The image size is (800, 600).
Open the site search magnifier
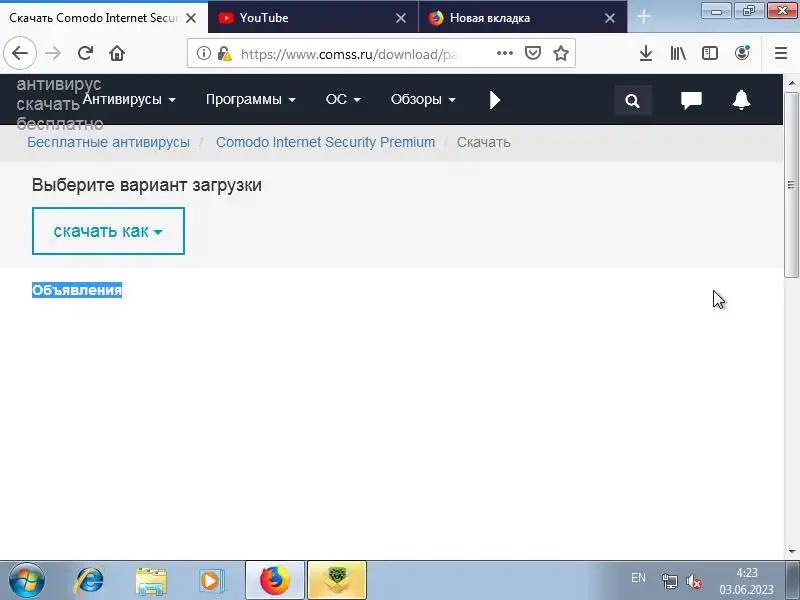(x=633, y=101)
